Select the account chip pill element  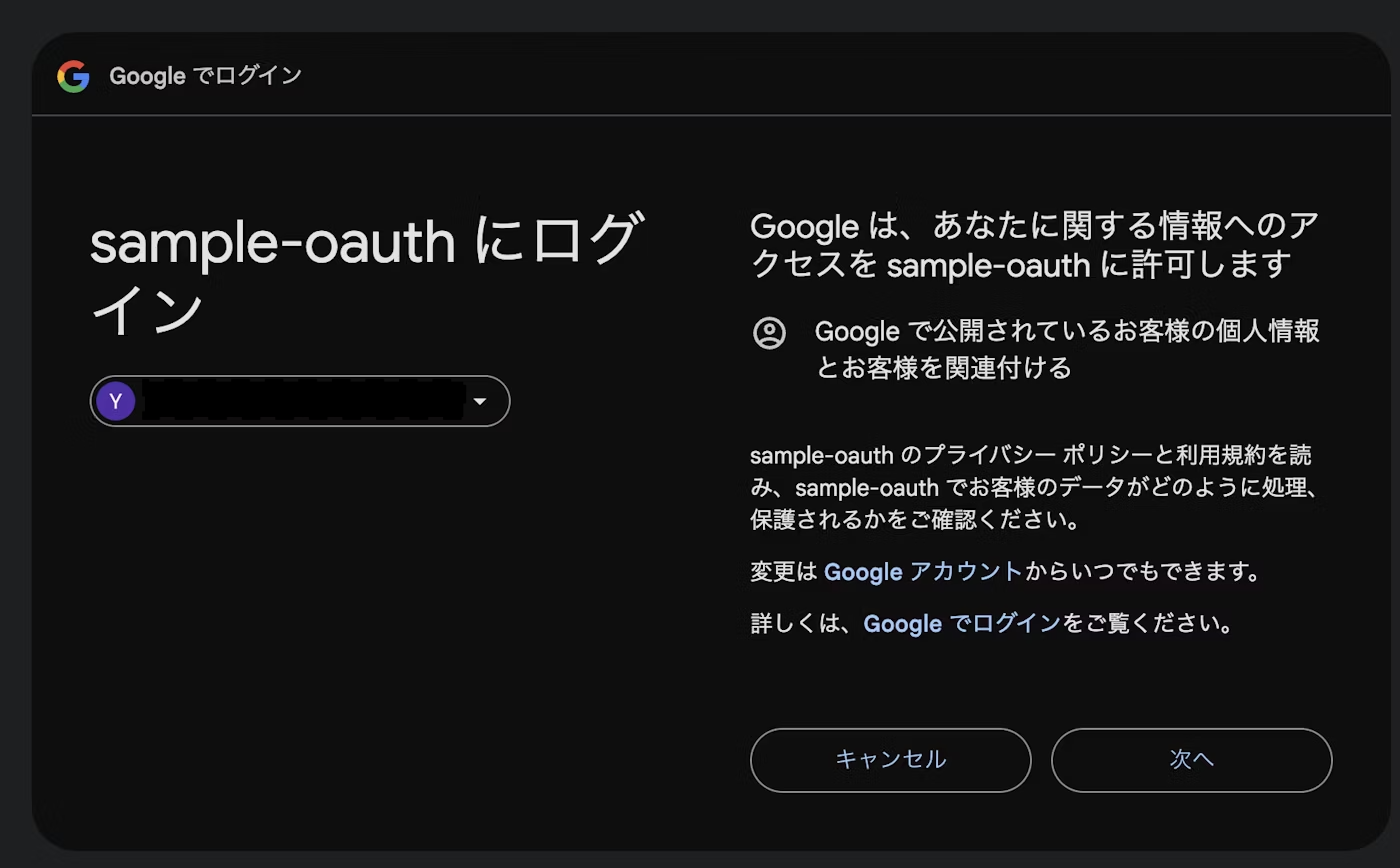[x=300, y=401]
